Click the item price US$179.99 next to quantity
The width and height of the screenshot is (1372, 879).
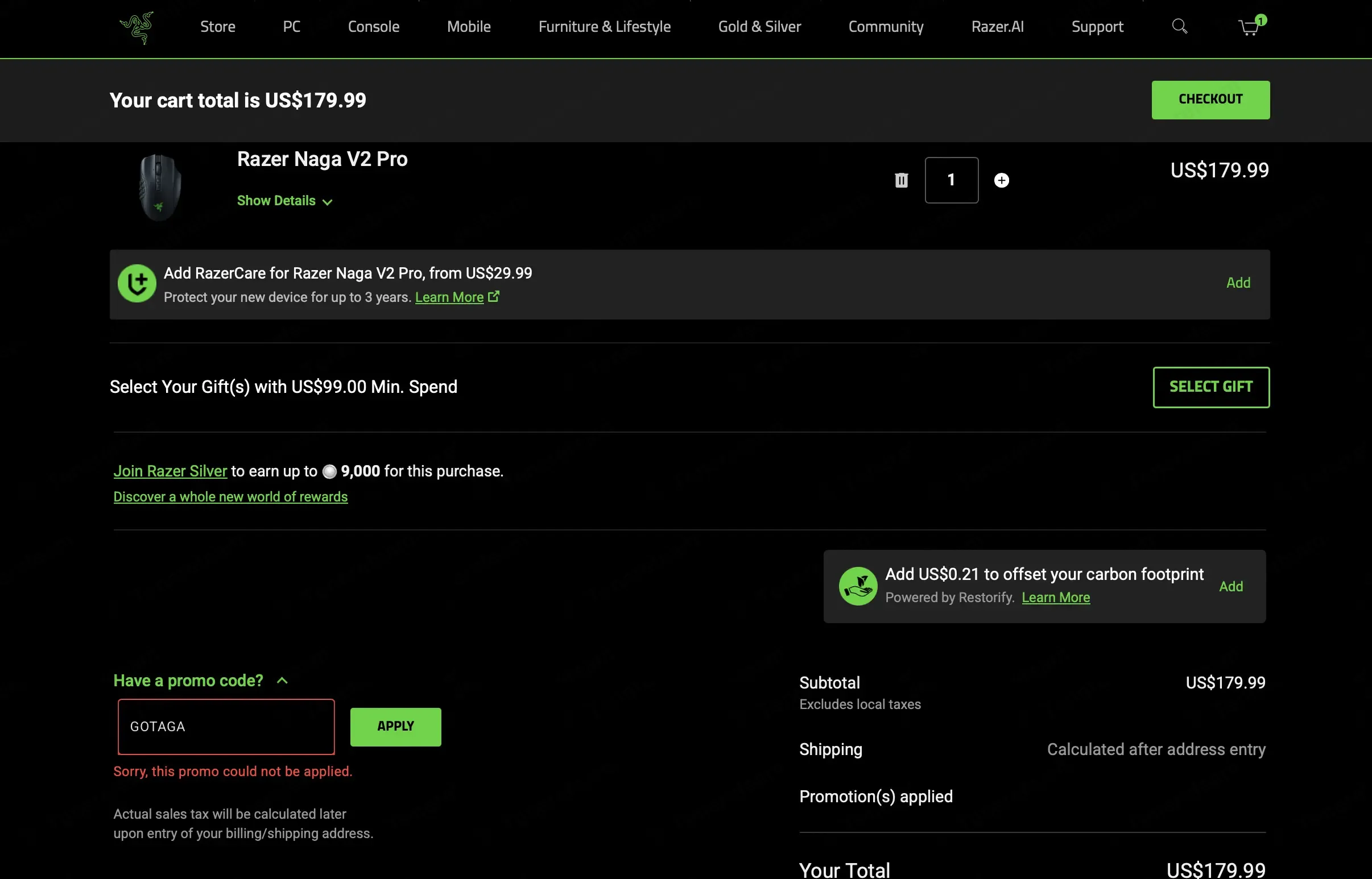[1219, 171]
